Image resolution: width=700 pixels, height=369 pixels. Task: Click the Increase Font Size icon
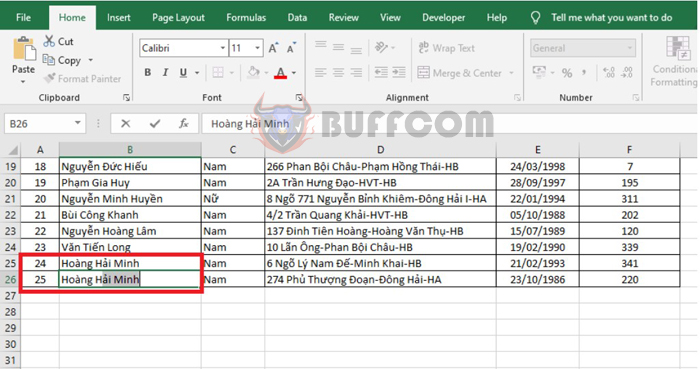273,48
